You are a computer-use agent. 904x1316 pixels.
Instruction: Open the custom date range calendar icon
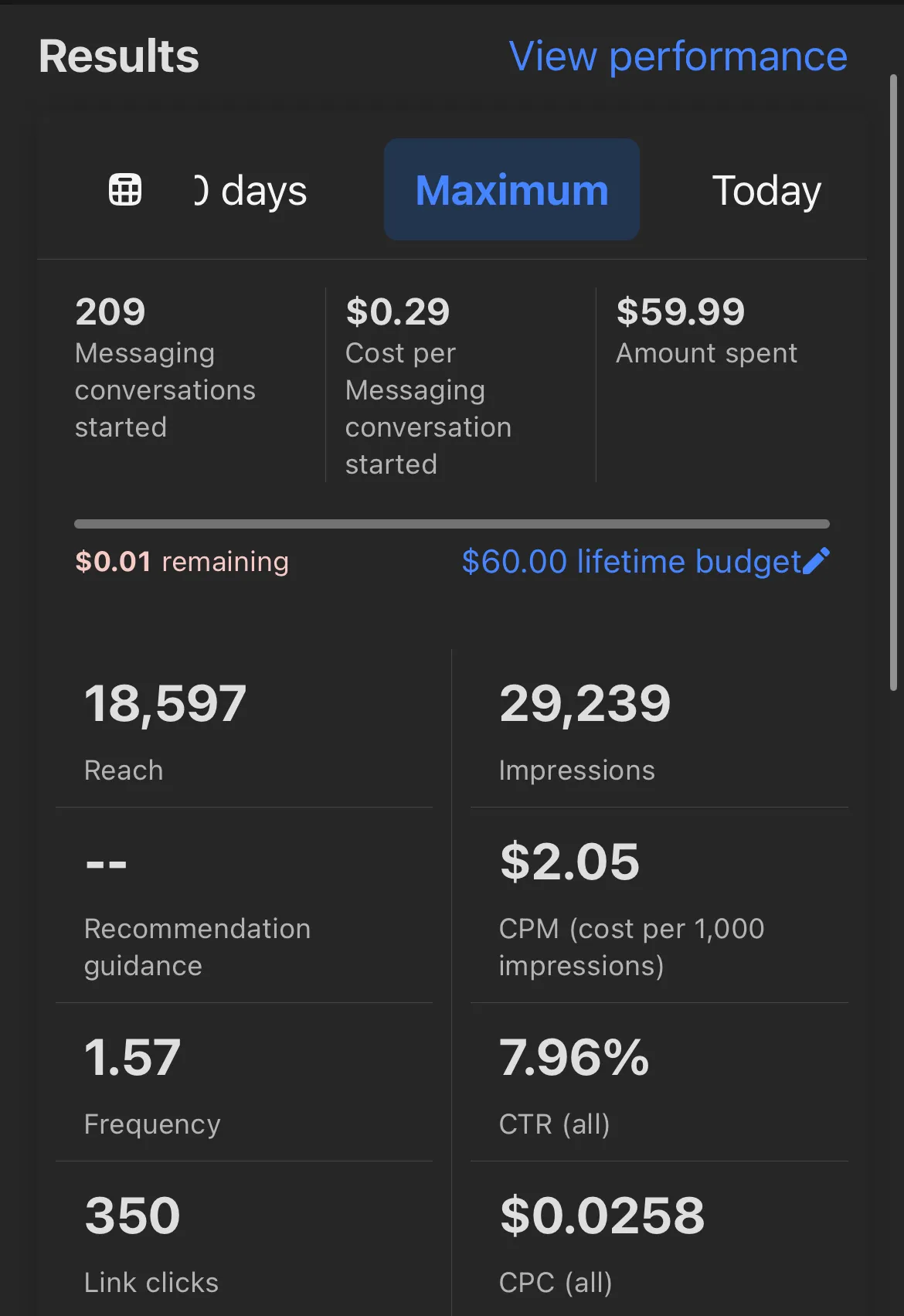point(125,190)
